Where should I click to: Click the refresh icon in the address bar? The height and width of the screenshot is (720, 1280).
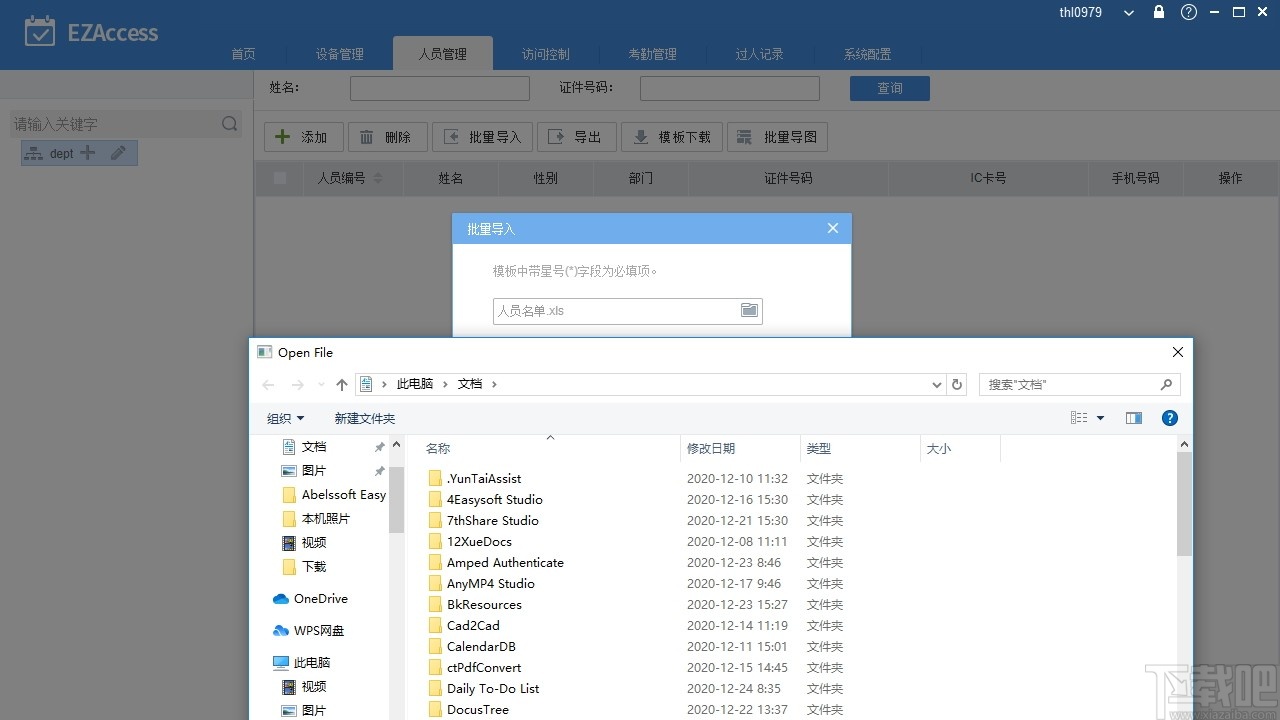click(956, 384)
